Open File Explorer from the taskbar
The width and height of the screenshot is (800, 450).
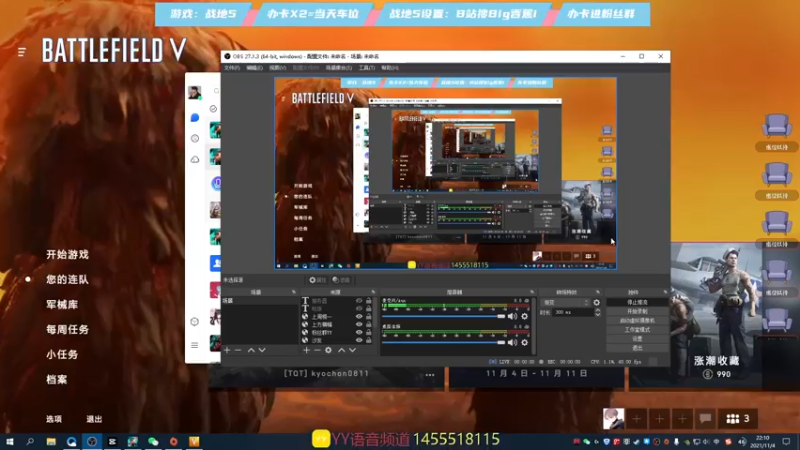pos(51,442)
